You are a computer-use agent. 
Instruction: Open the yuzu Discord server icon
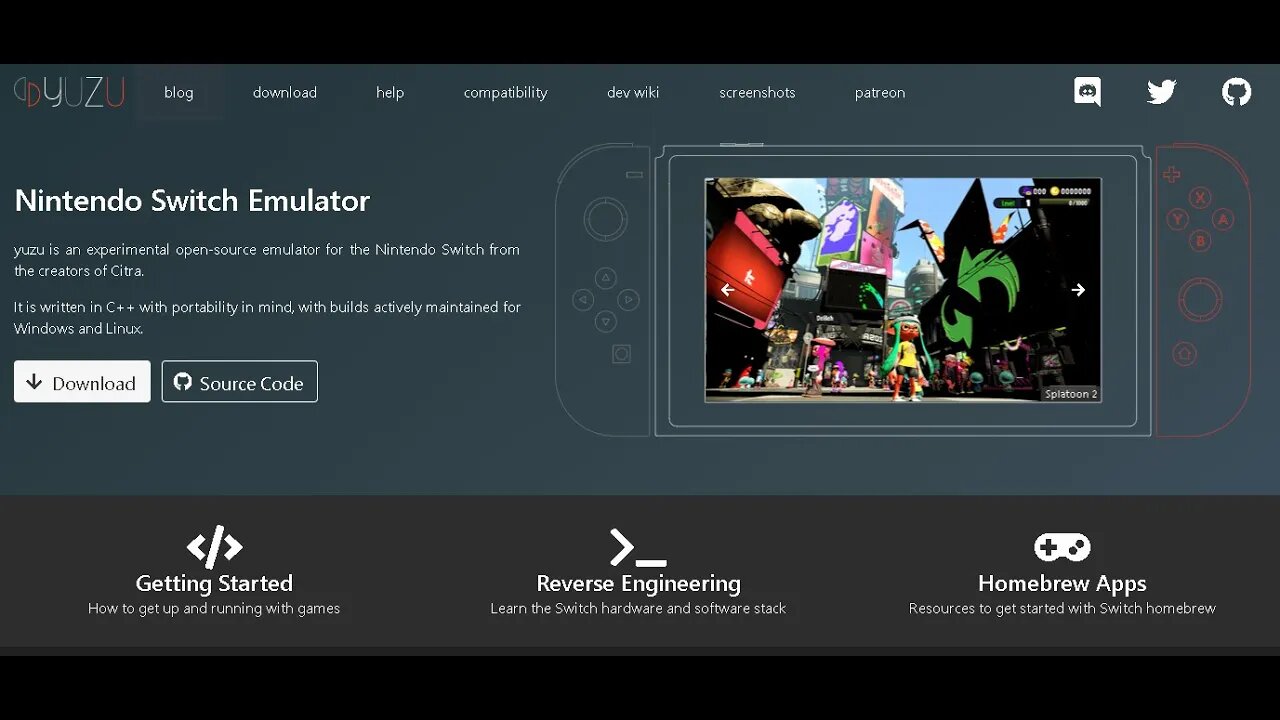[1087, 92]
